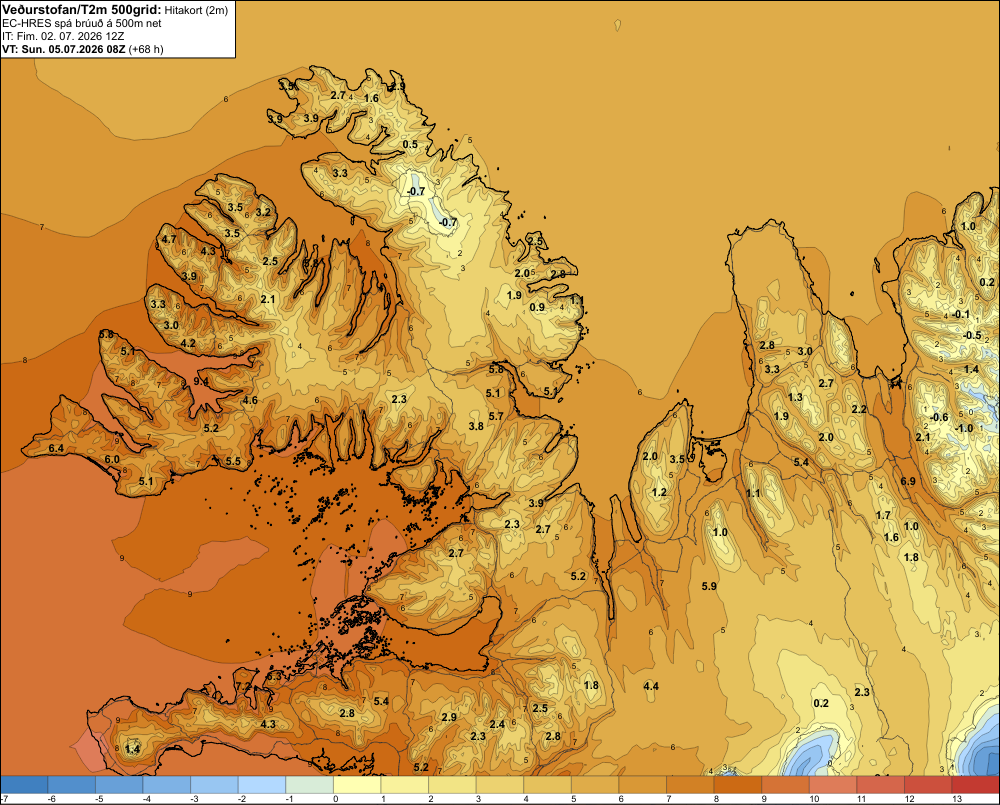Screen dimensions: 1000x805
Task: Click the '-1.0' temperature value on the map
Action: tap(964, 428)
